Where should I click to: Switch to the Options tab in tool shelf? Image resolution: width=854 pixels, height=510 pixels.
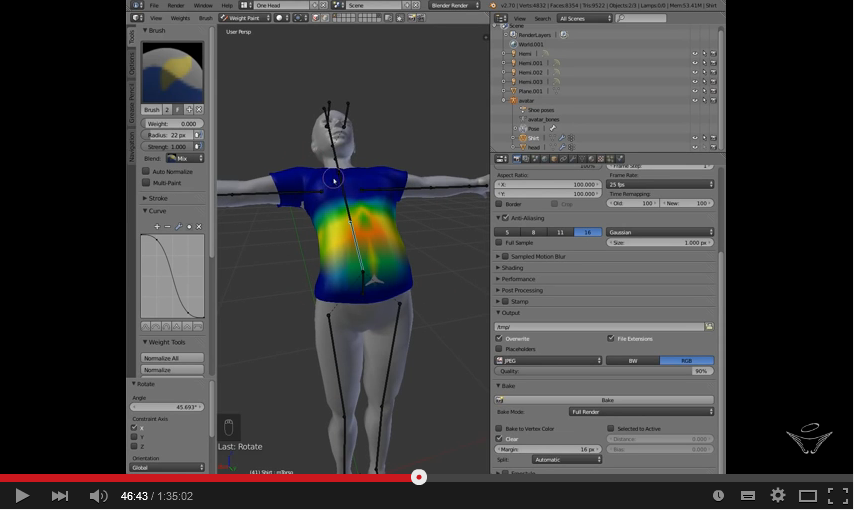[131, 64]
